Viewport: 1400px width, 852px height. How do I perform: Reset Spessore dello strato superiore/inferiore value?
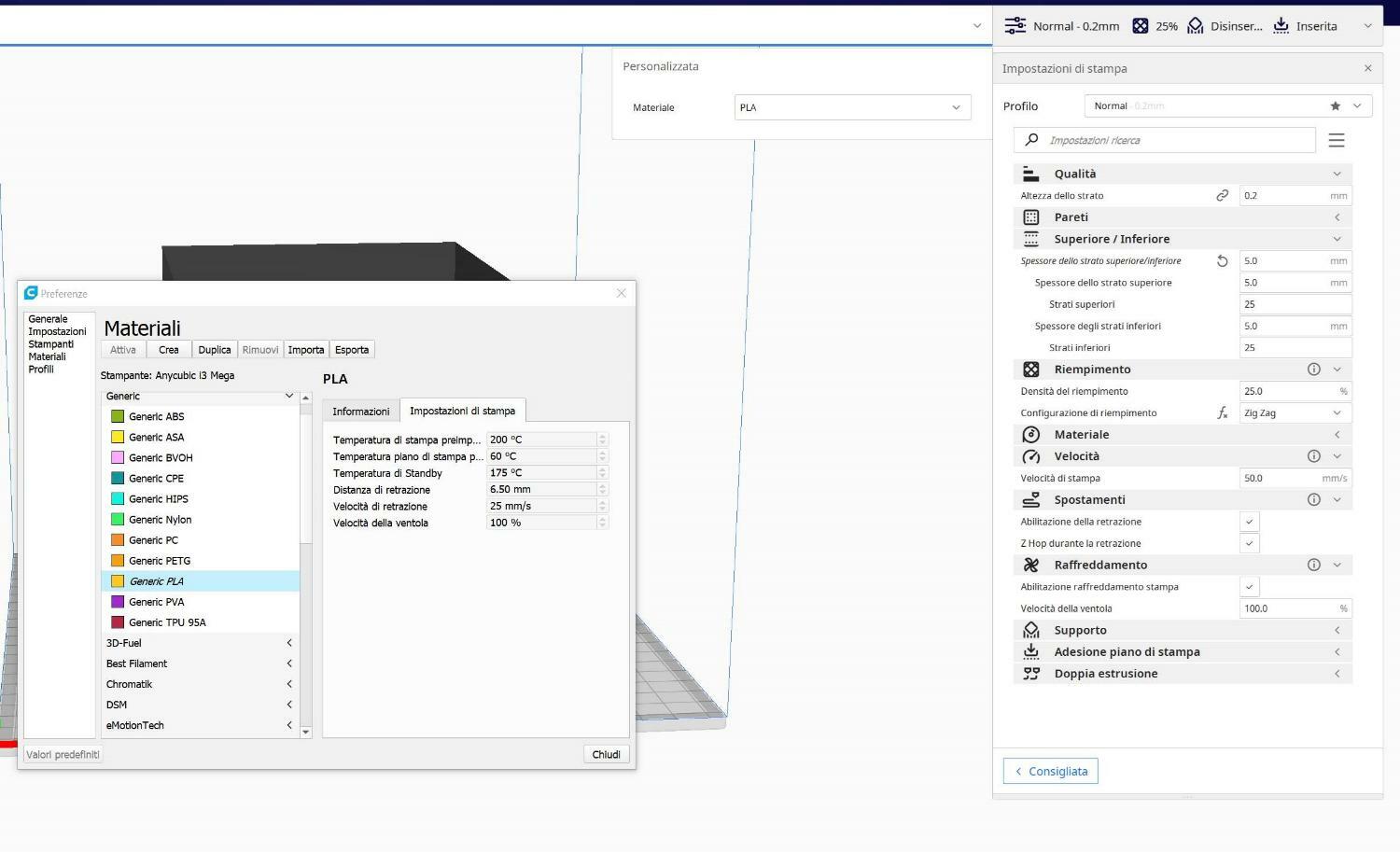point(1222,261)
